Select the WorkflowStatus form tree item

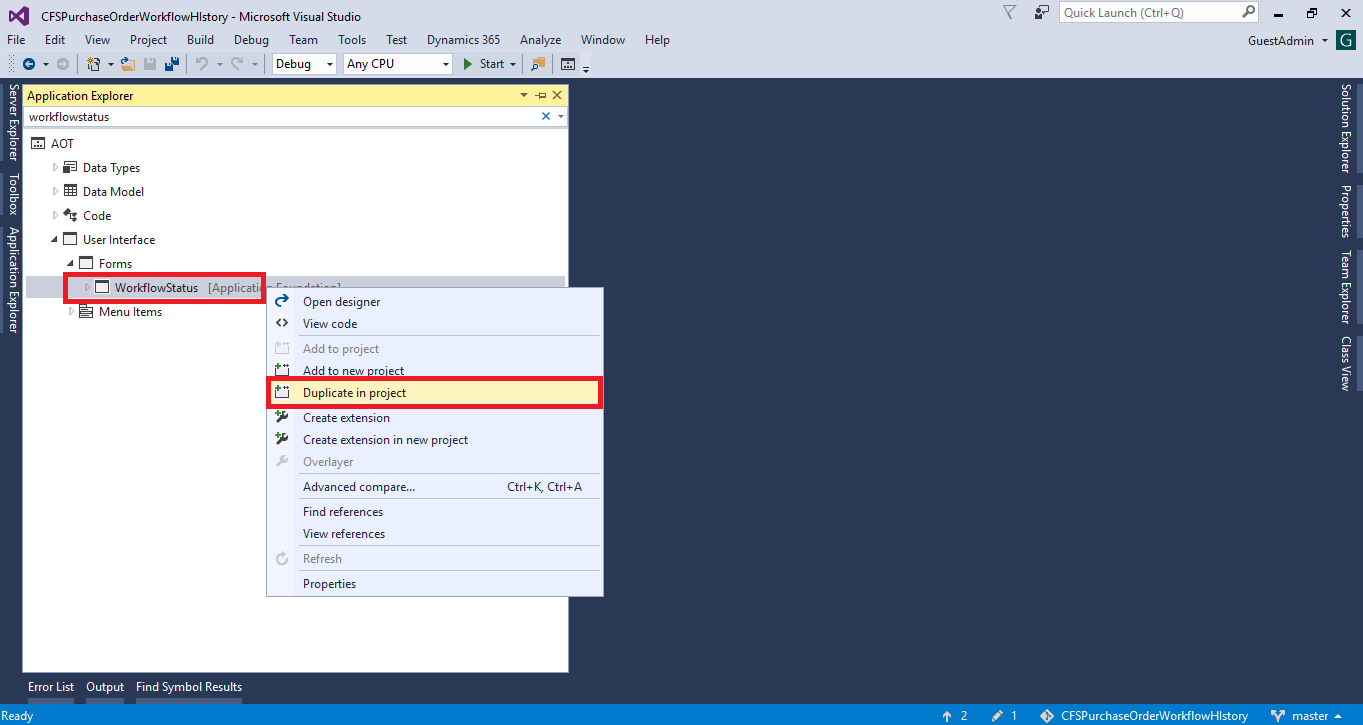click(x=156, y=288)
